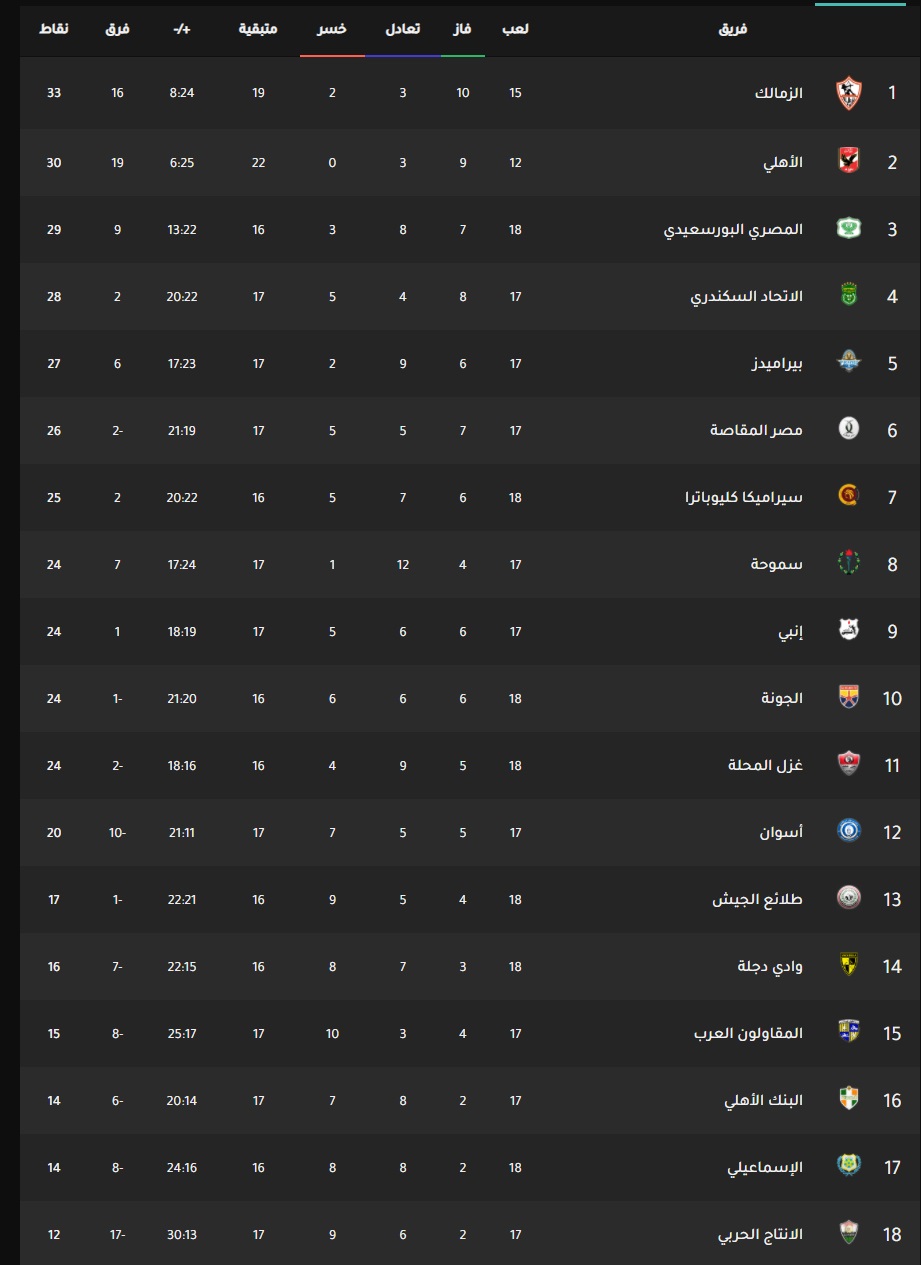Screen dimensions: 921x1265
Task: Open team link الانتاج الحربي
Action: [760, 1235]
